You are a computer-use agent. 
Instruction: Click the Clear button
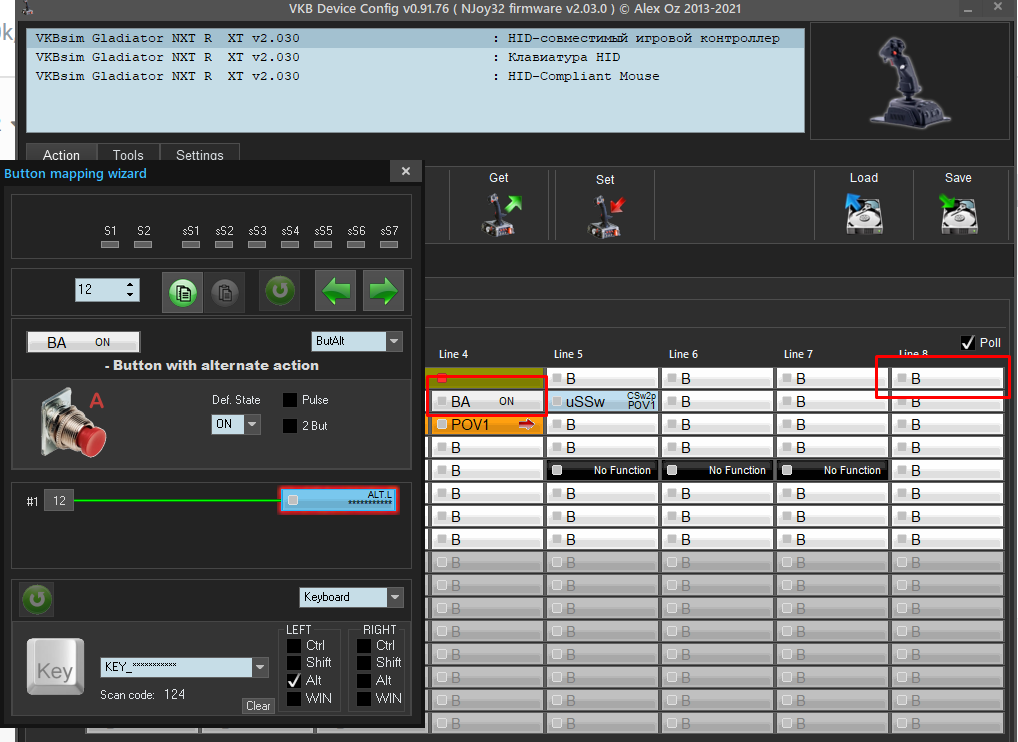[258, 706]
